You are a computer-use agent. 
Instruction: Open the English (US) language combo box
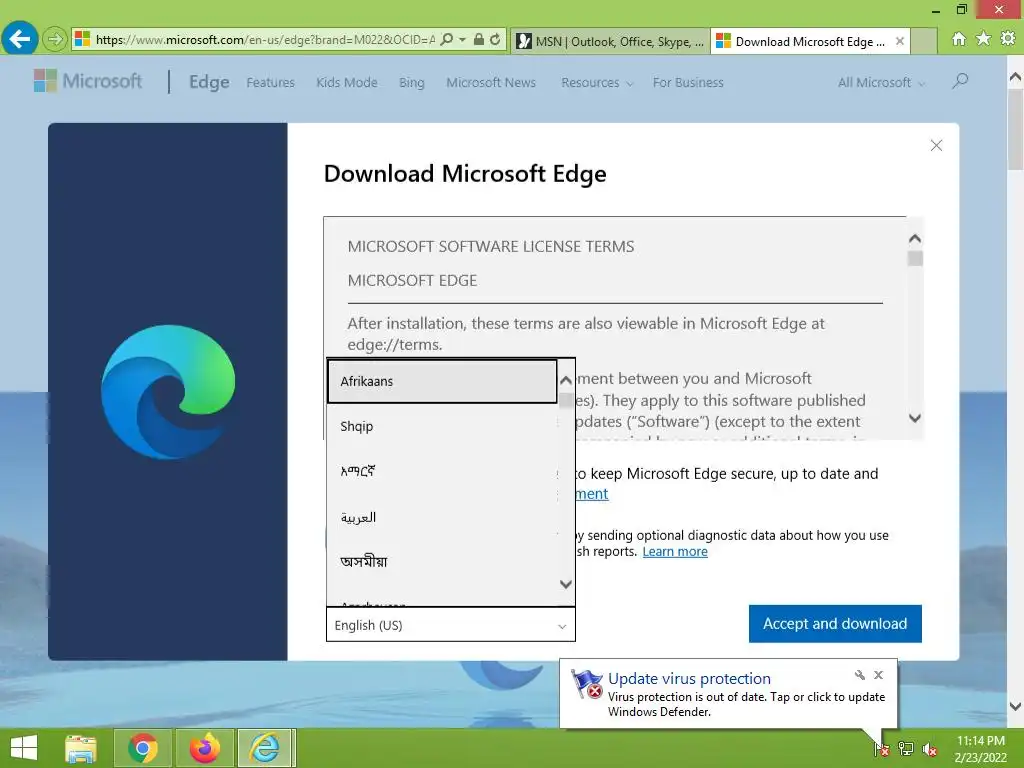point(451,624)
